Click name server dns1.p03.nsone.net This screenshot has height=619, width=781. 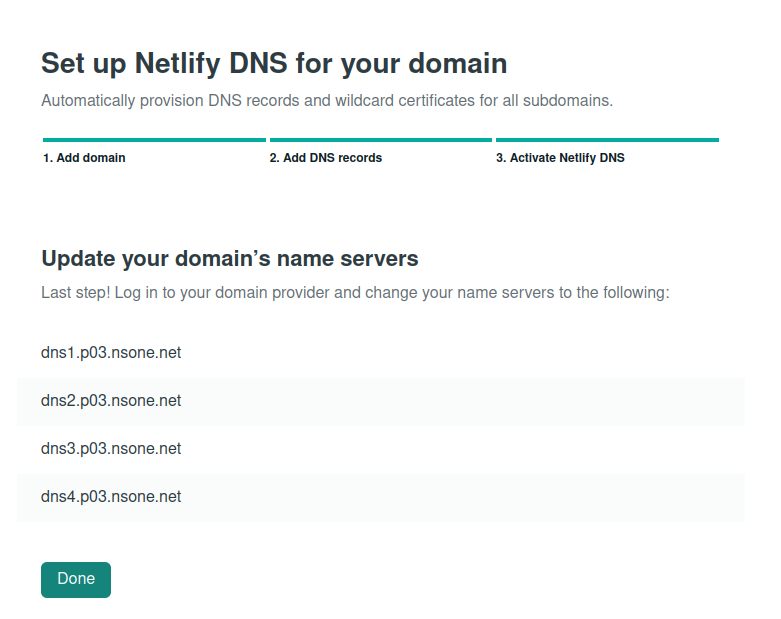[x=111, y=353]
